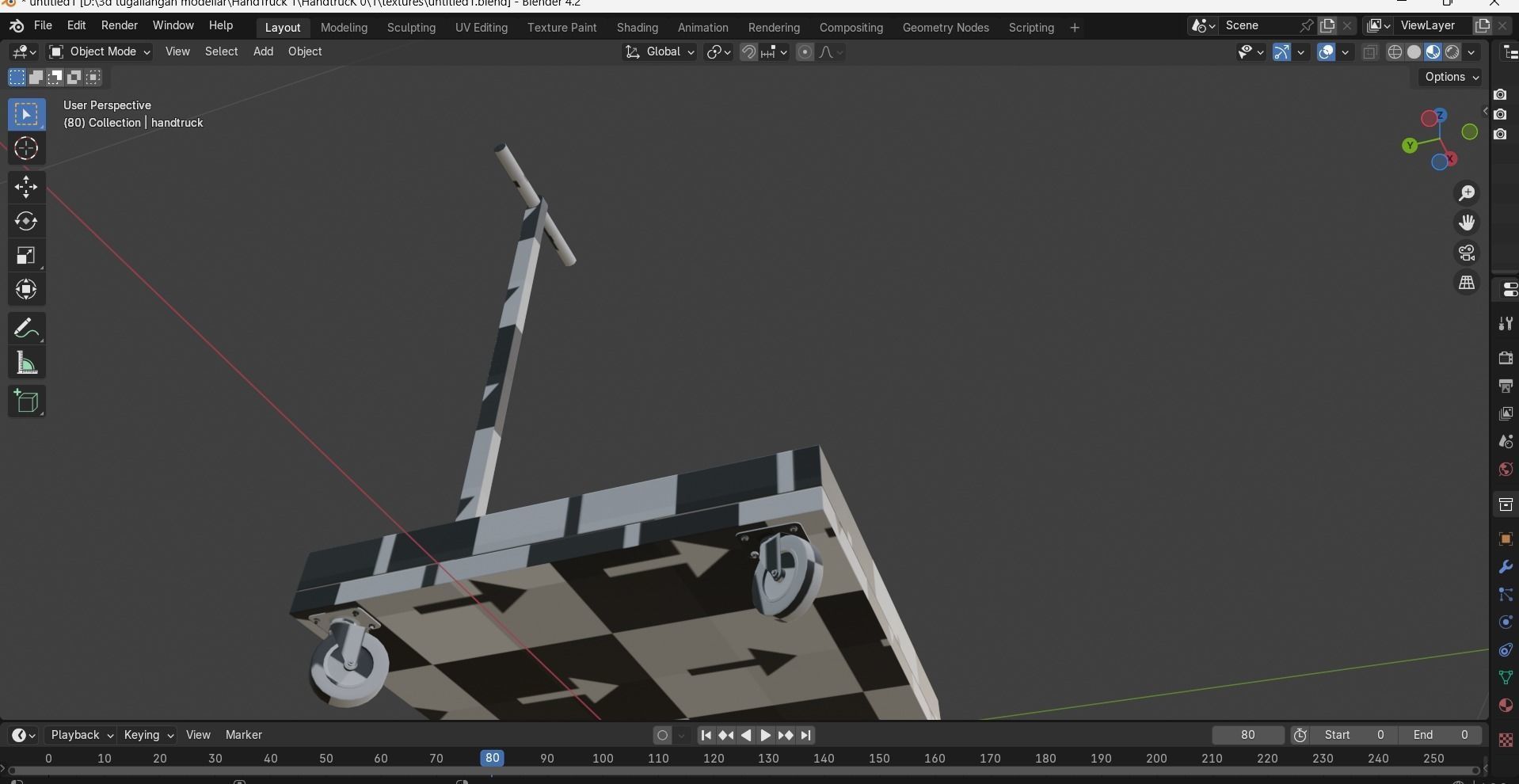Toggle viewport overlays

click(x=1326, y=52)
